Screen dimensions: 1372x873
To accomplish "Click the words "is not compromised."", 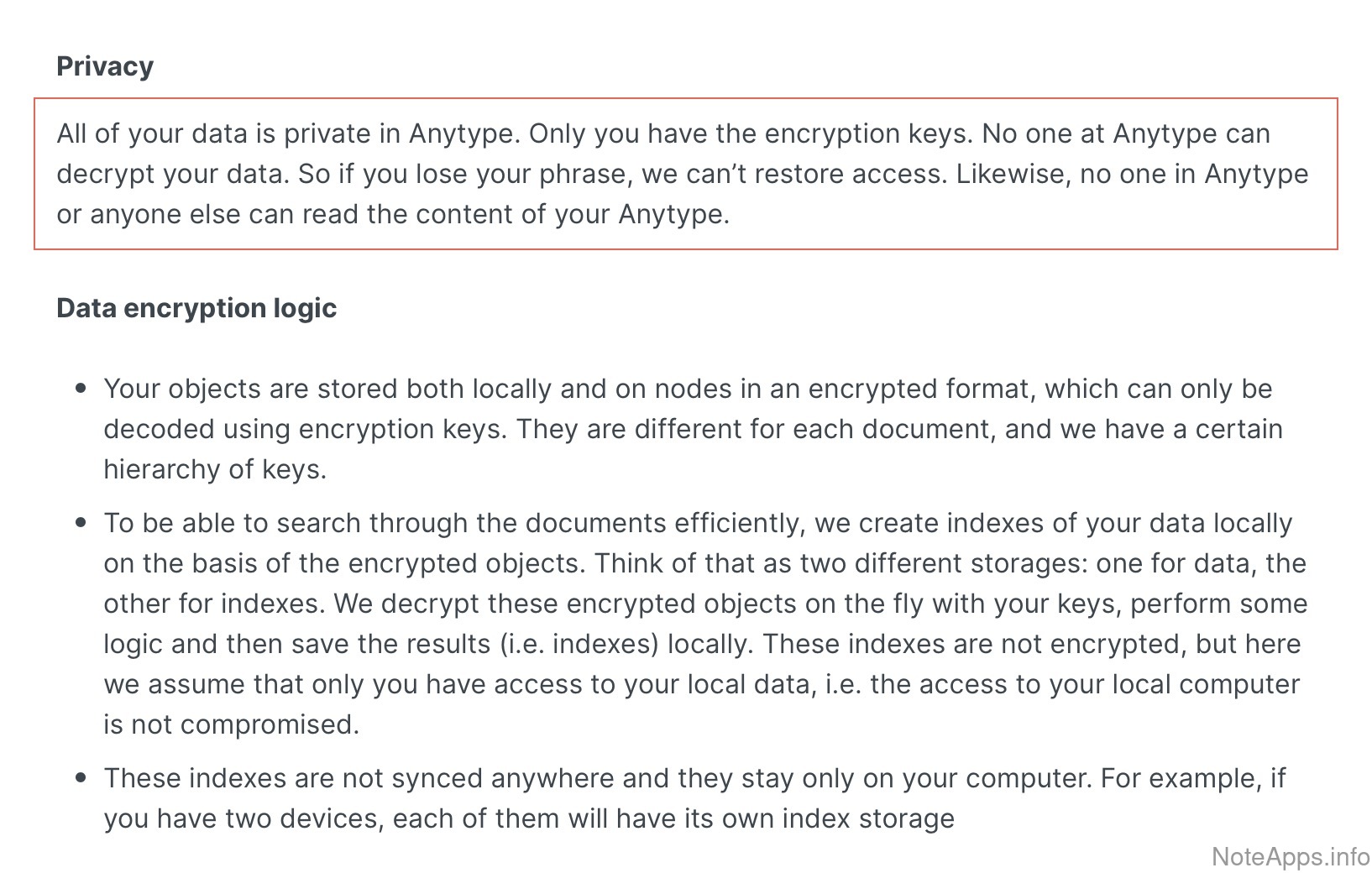I will point(232,724).
